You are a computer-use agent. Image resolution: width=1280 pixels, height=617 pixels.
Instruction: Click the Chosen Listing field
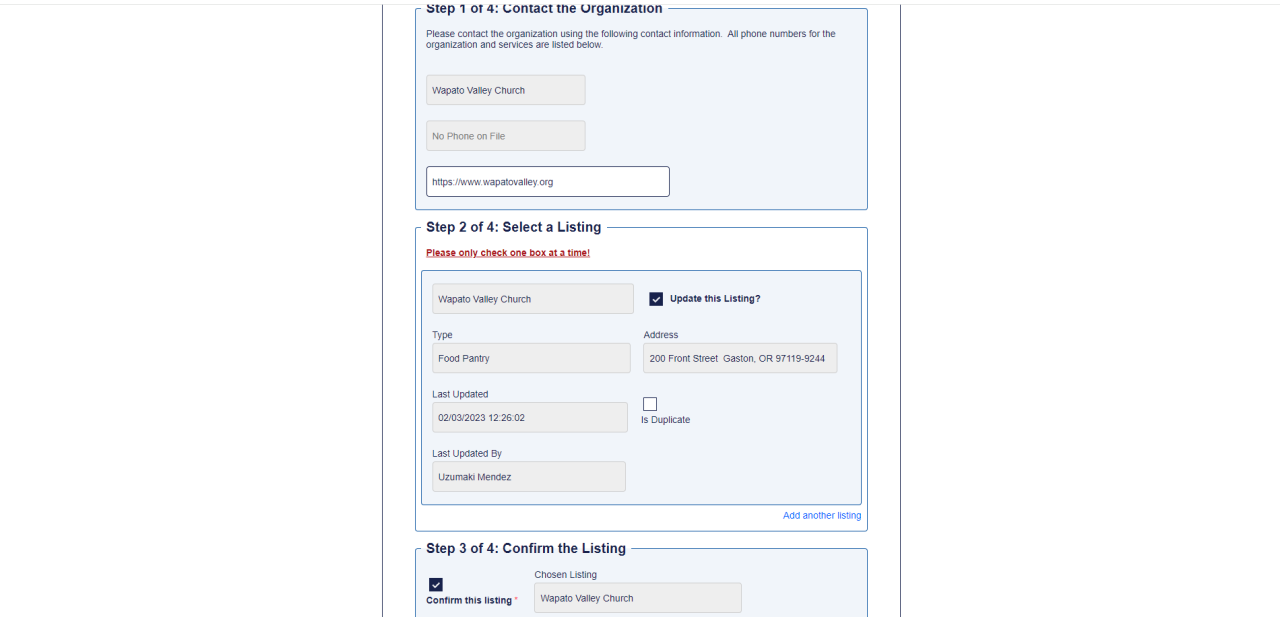[638, 598]
